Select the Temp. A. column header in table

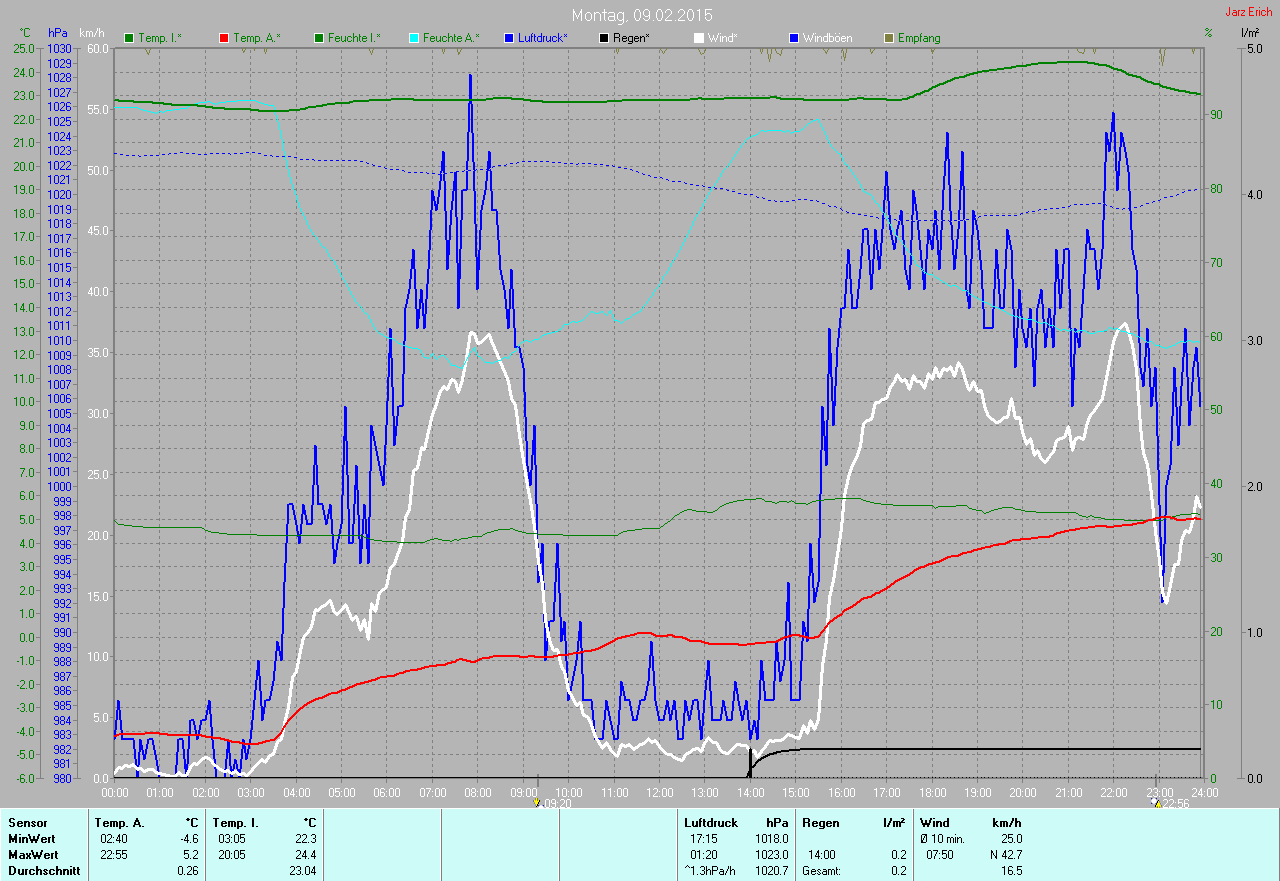coord(119,823)
